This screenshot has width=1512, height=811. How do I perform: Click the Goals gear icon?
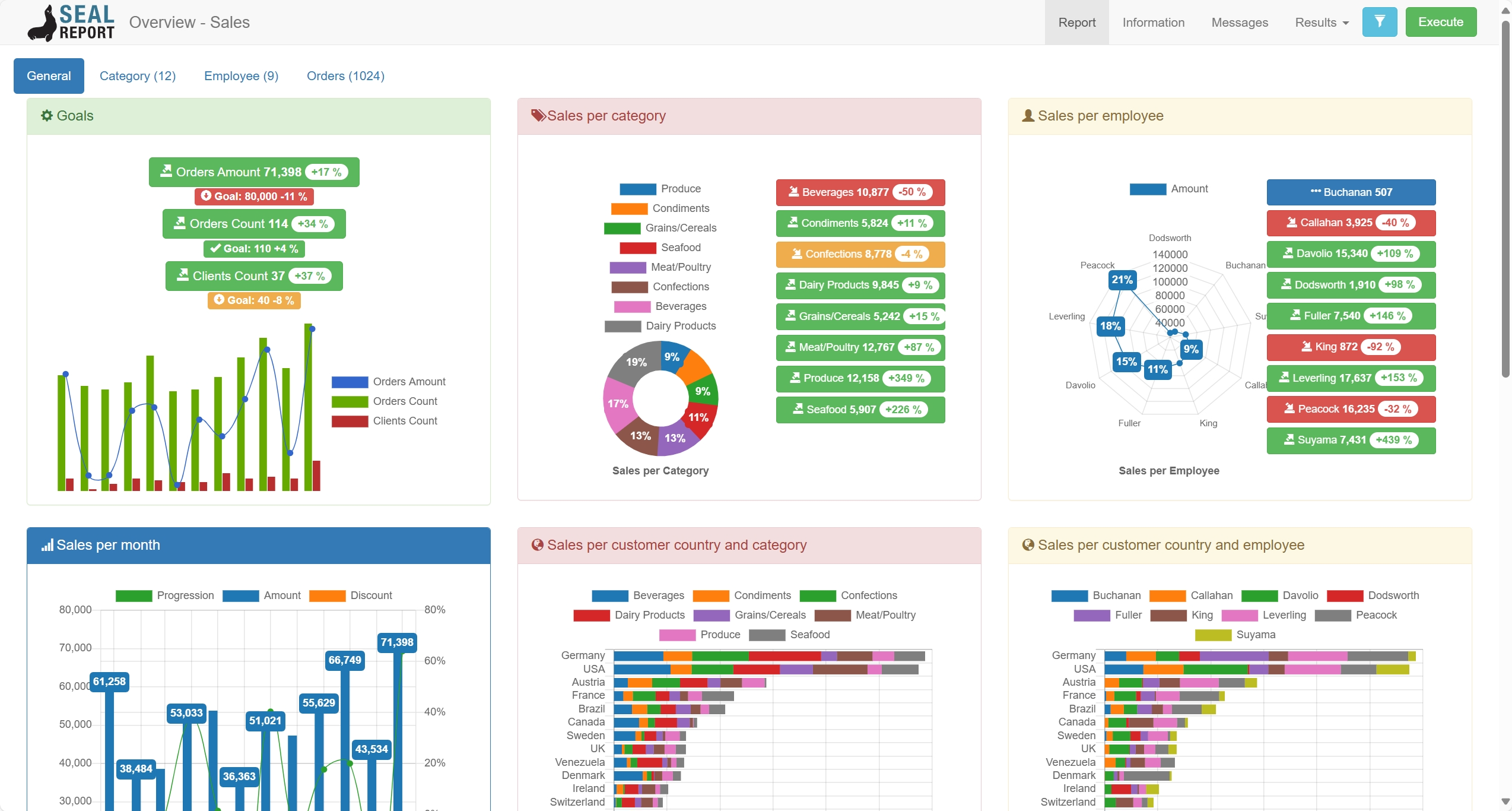coord(47,116)
